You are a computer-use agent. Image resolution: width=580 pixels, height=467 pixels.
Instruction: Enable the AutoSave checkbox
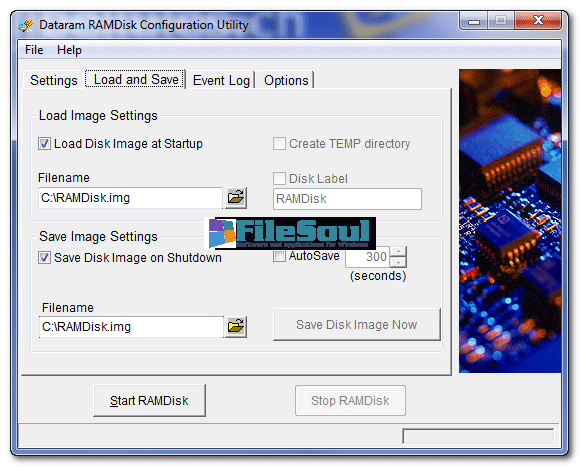coord(279,256)
